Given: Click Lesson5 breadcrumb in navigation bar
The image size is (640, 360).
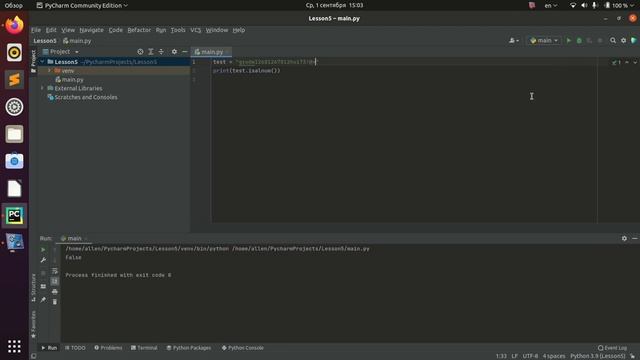Looking at the screenshot, I should pyautogui.click(x=45, y=41).
